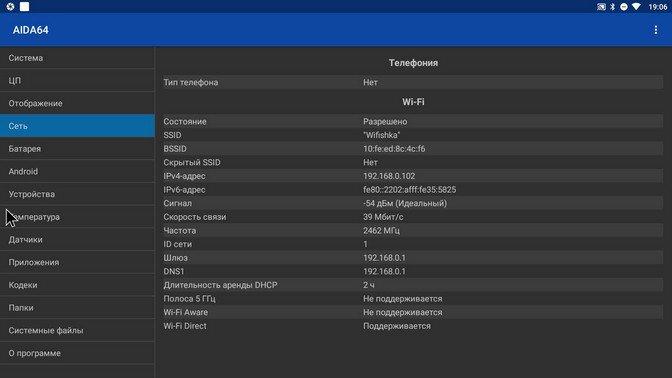Open the Кодеки section
This screenshot has height=378, width=672.
pyautogui.click(x=77, y=285)
